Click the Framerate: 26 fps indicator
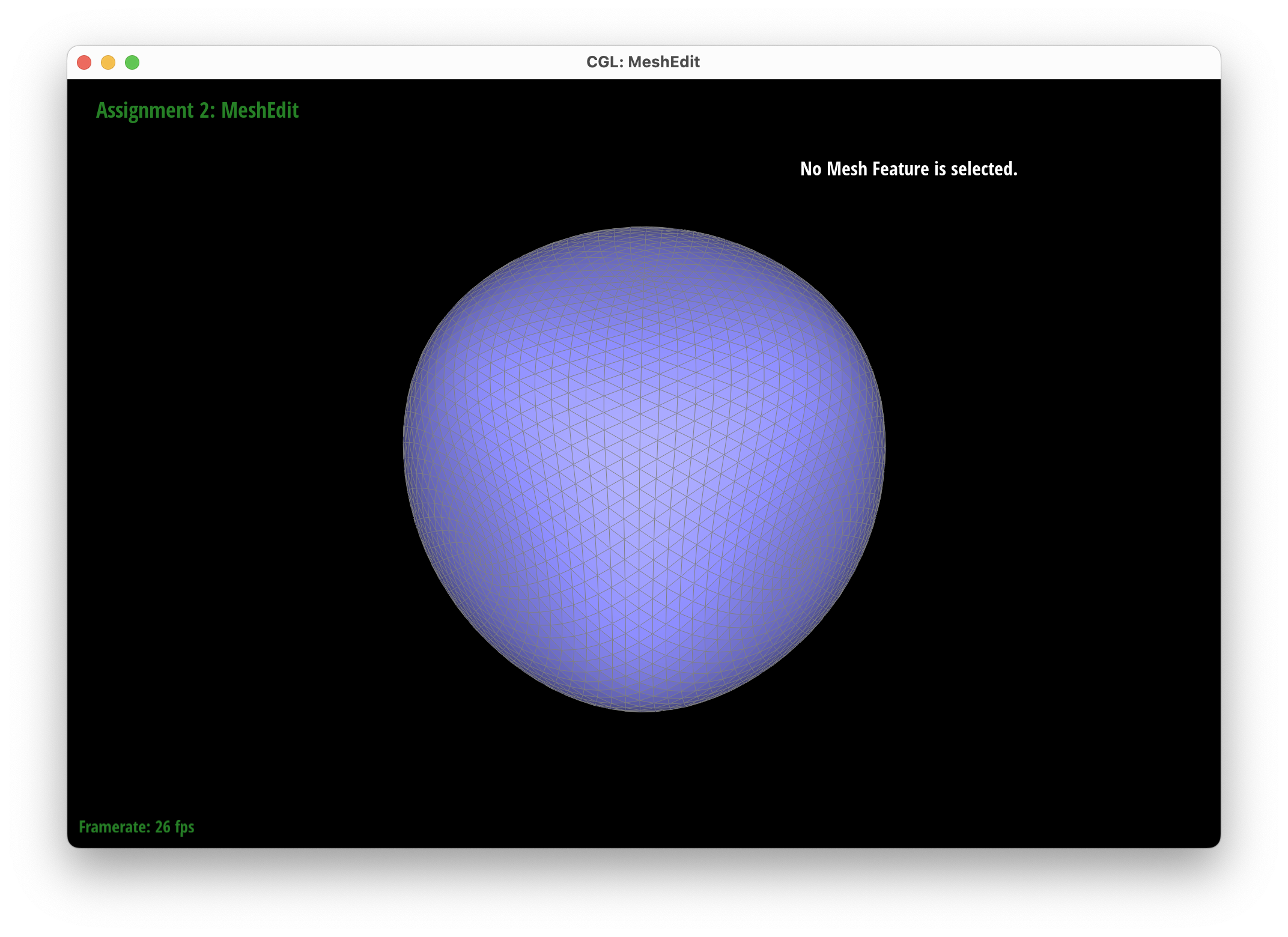Image resolution: width=1288 pixels, height=937 pixels. [136, 827]
